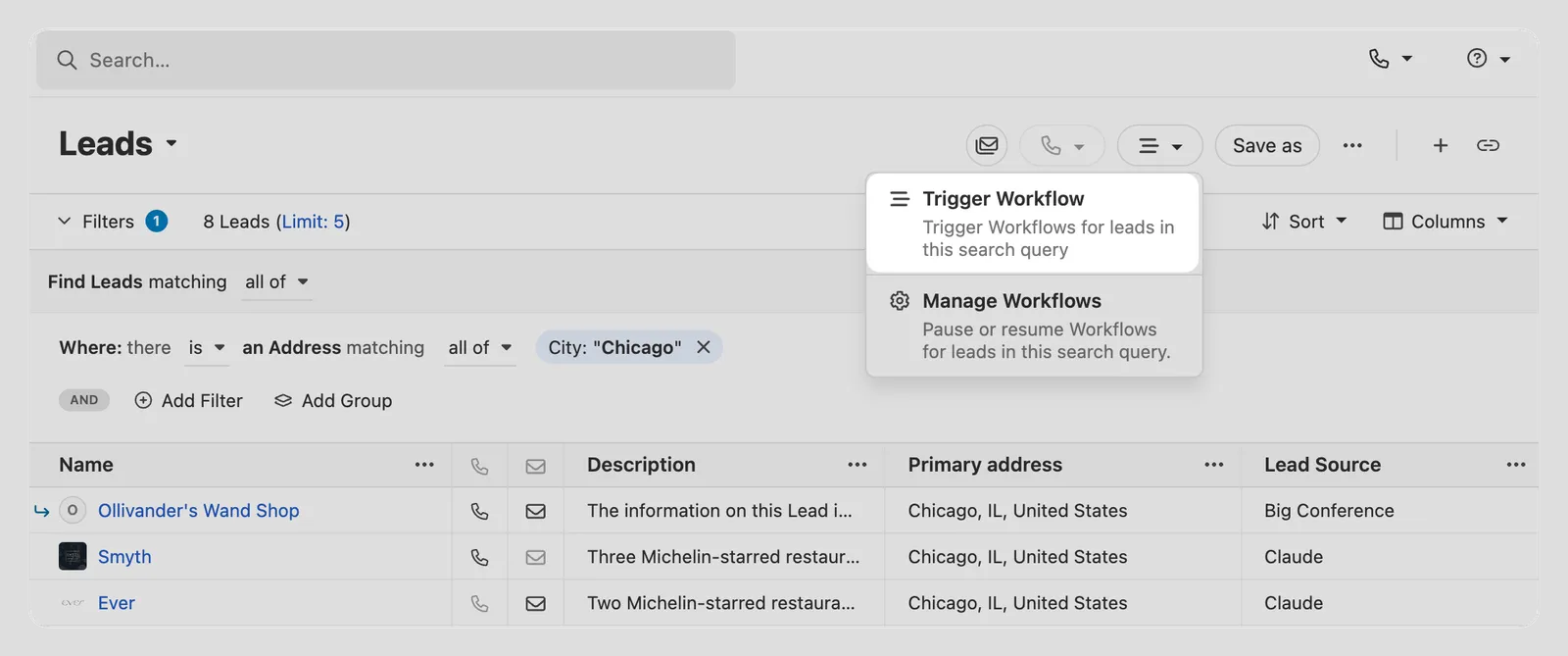Click phone column header icon

point(479,466)
